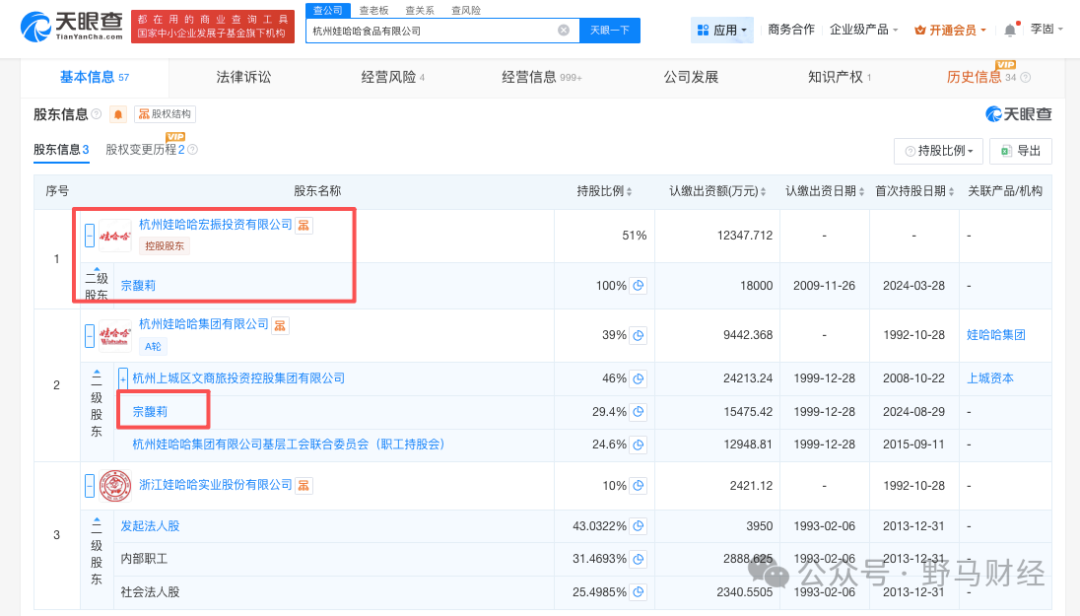The image size is (1080, 616).
Task: Select the 股权变更历程 sub-tab
Action: pos(145,150)
